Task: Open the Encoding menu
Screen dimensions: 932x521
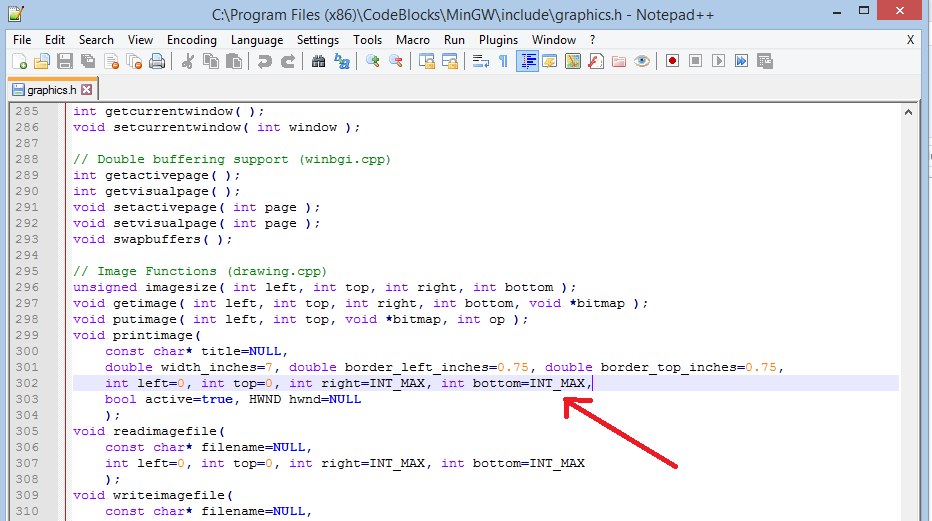Action: tap(191, 40)
